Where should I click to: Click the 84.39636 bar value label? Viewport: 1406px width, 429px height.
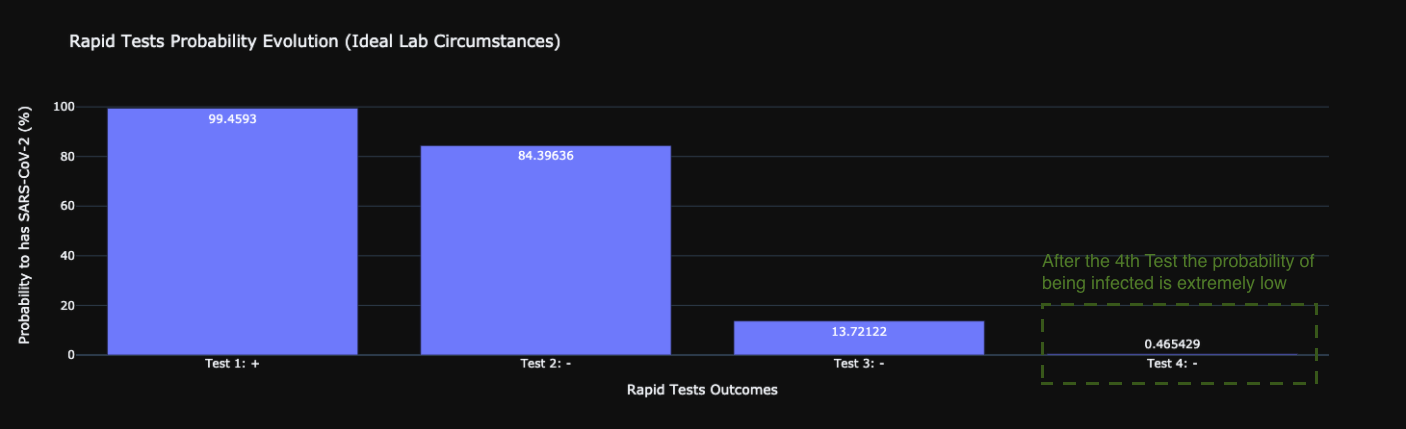pos(545,156)
